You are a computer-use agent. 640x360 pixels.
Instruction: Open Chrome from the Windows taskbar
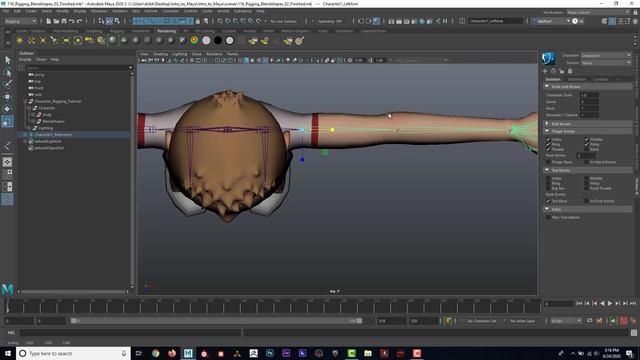point(156,353)
